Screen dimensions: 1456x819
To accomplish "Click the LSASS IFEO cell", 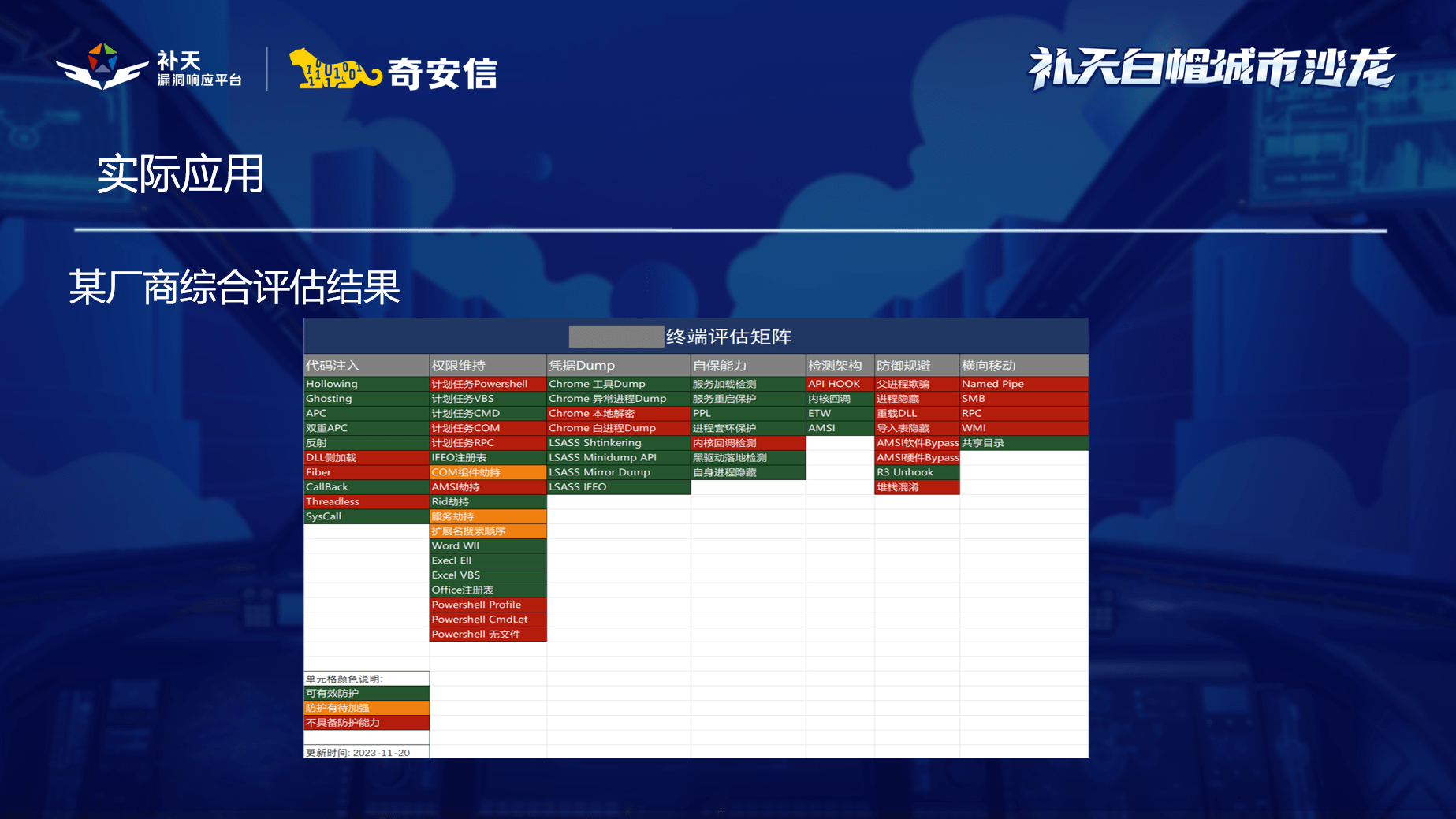I will [619, 487].
